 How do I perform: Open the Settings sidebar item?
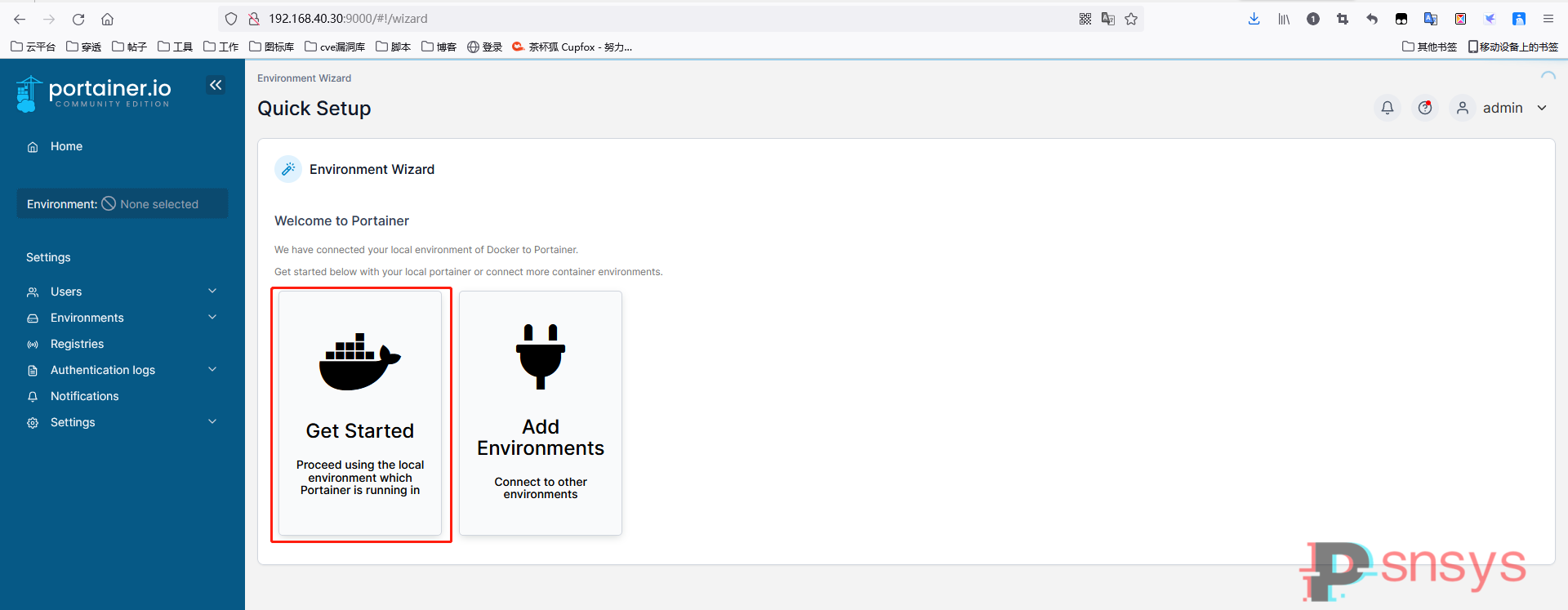point(73,422)
